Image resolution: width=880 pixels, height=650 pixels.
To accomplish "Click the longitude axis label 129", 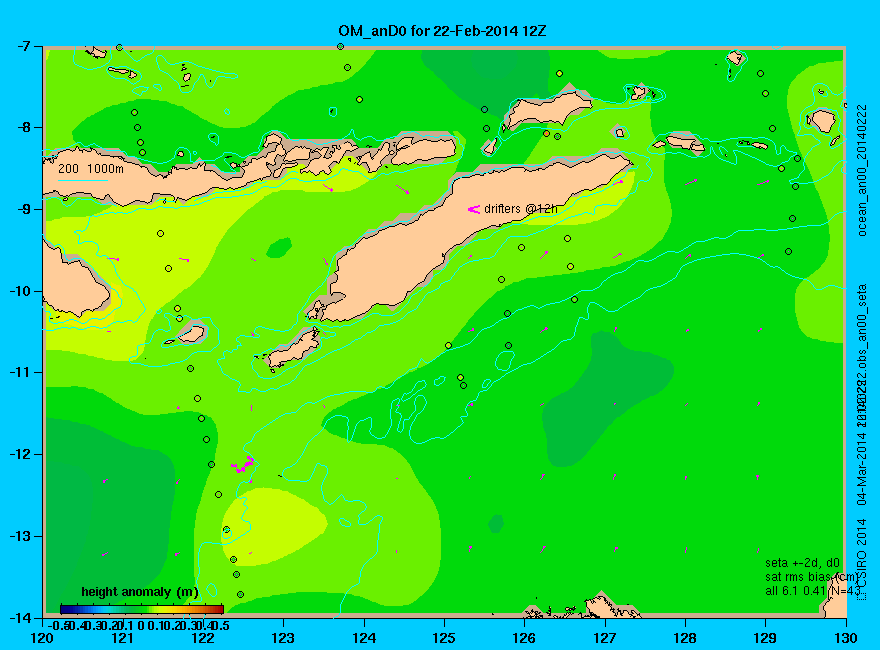I will pyautogui.click(x=765, y=638).
